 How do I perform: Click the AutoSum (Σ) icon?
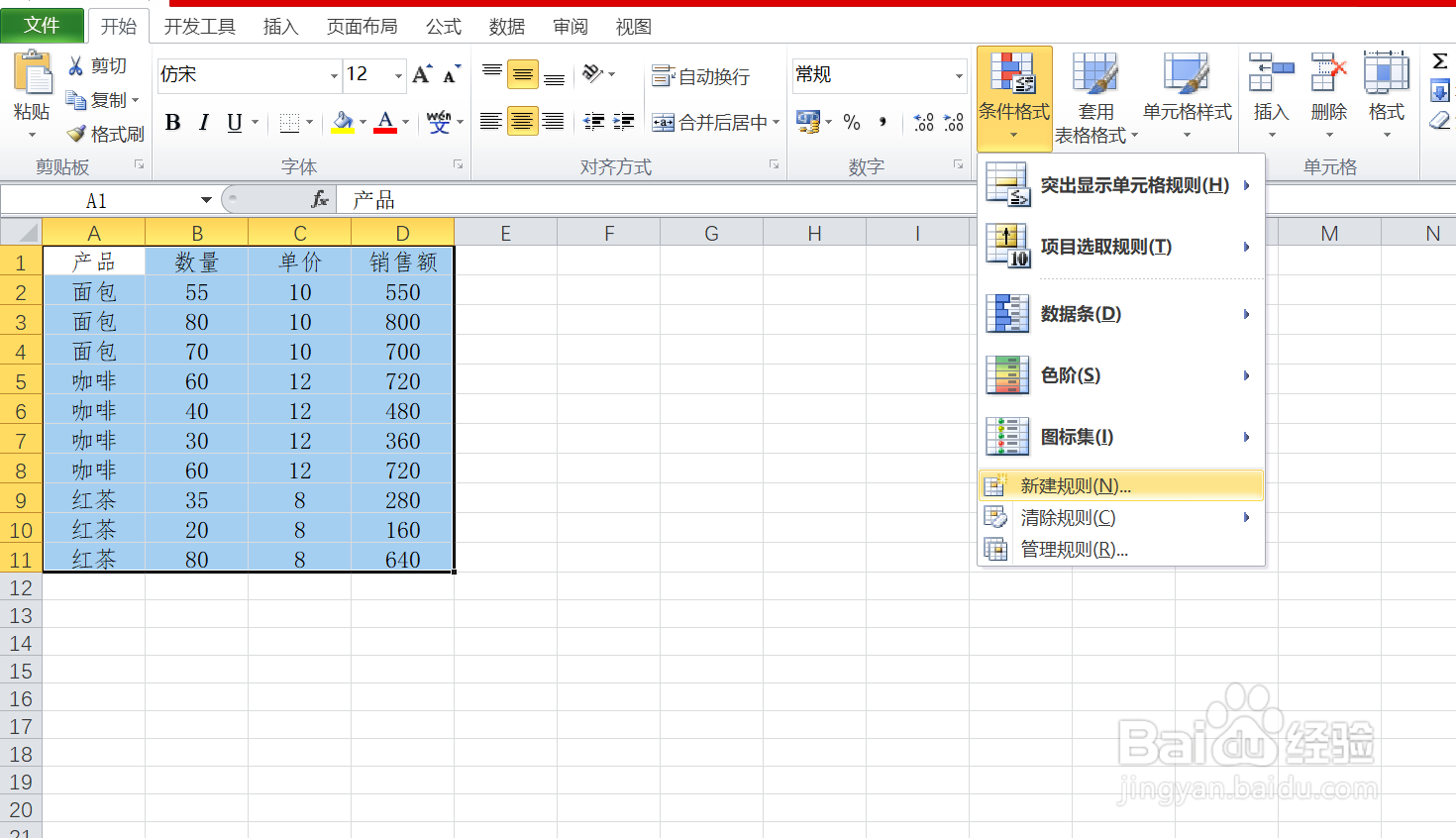pyautogui.click(x=1441, y=63)
